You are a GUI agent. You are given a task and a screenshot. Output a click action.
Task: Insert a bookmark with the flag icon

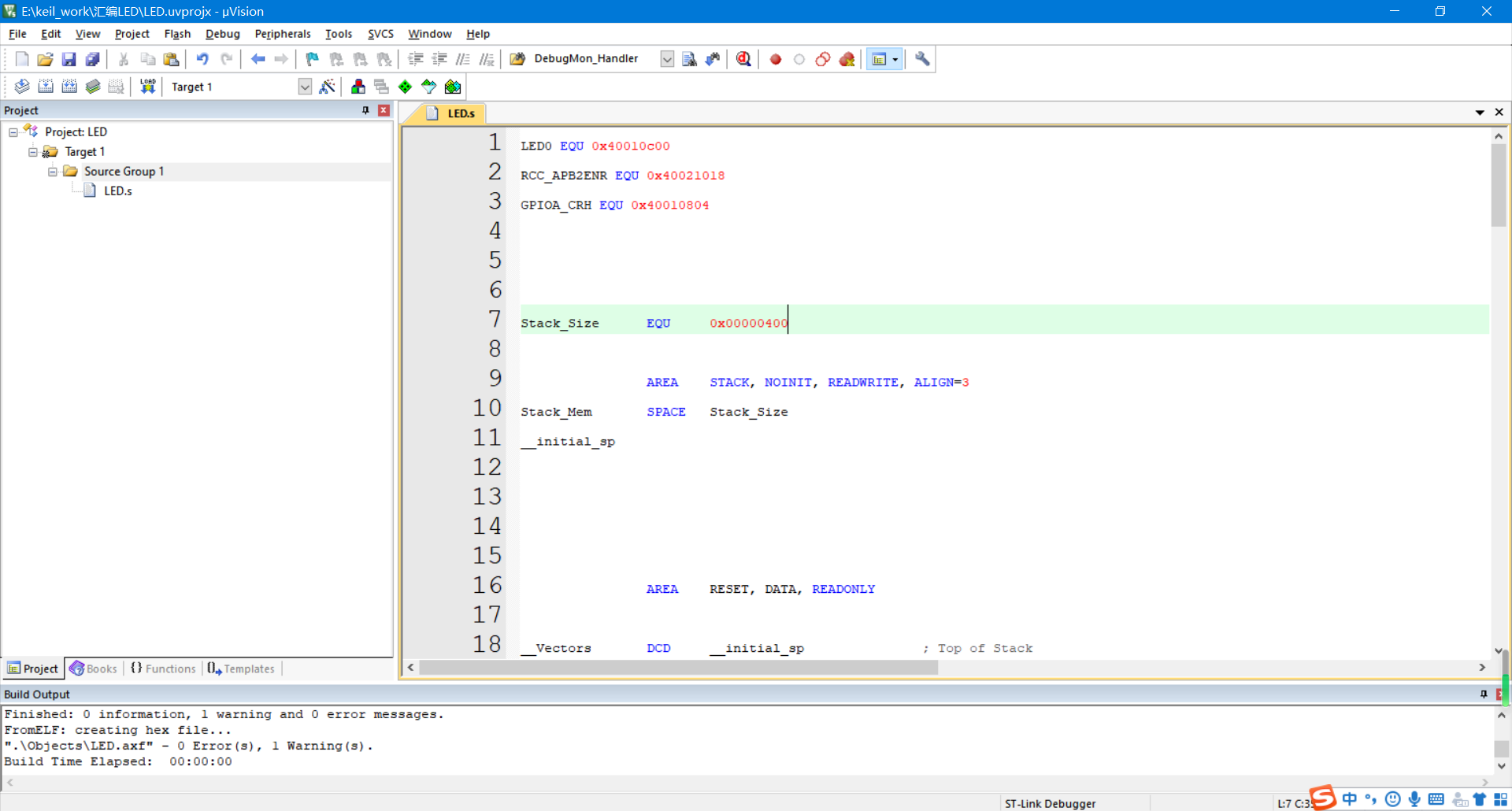313,59
